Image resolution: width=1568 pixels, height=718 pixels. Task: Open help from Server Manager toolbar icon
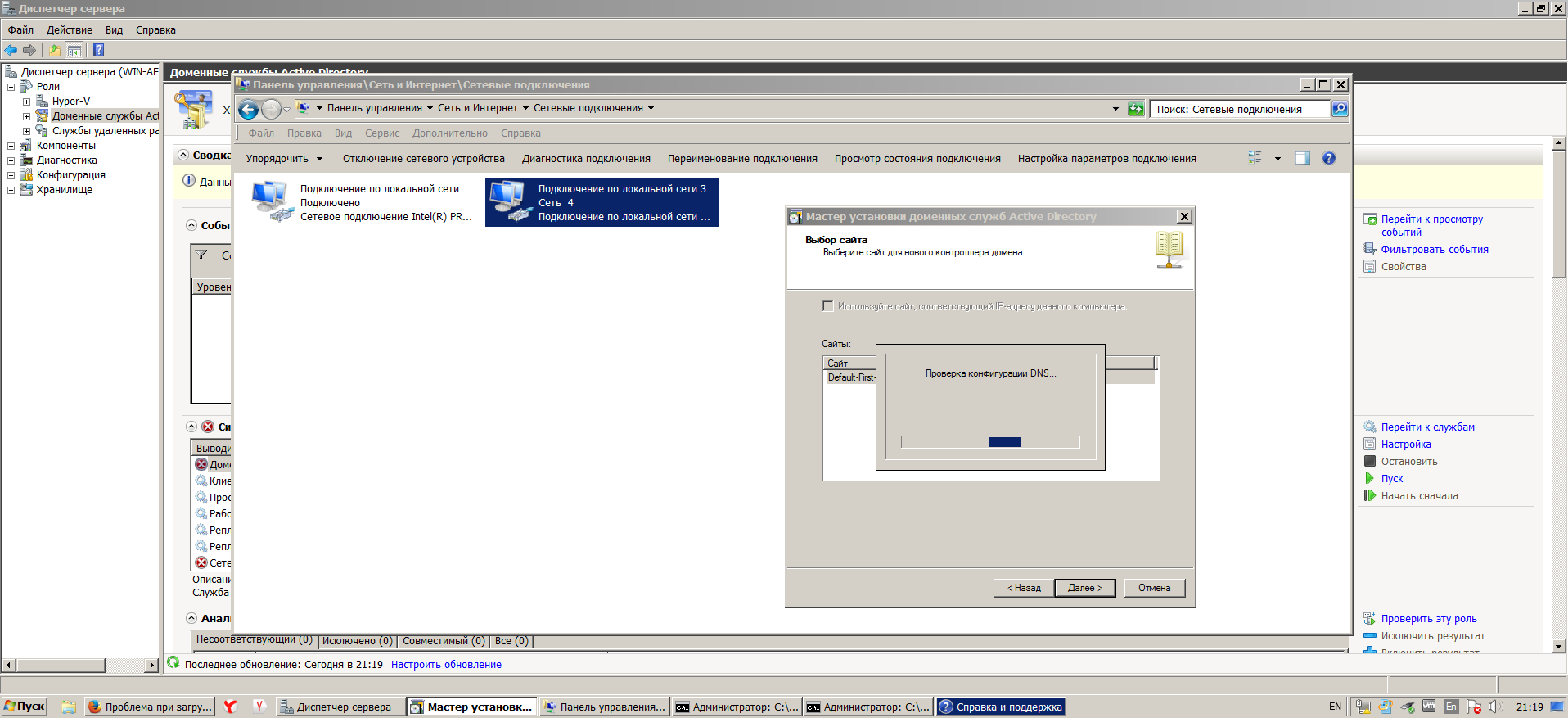pyautogui.click(x=99, y=50)
